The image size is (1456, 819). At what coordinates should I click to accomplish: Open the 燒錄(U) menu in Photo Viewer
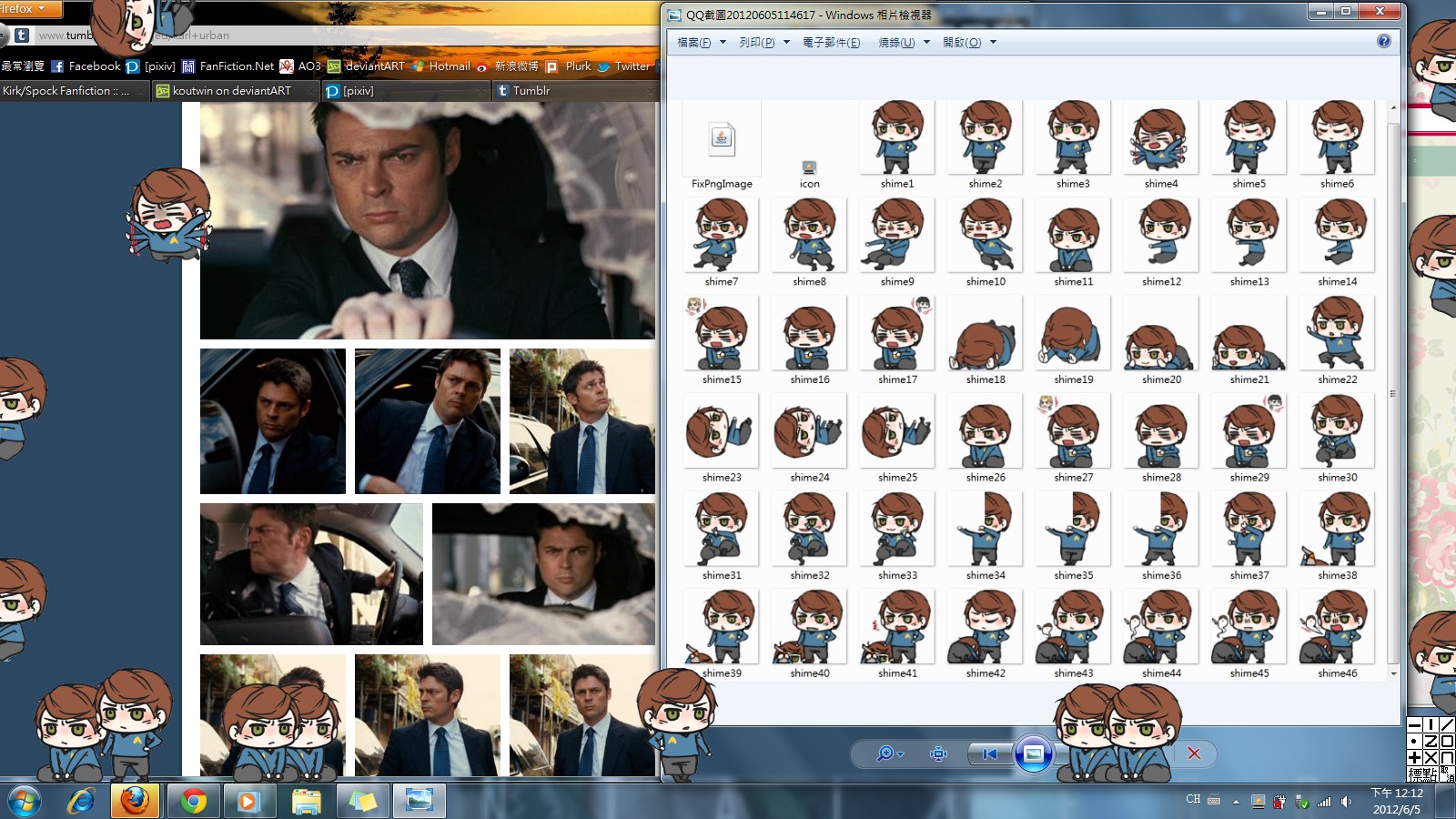[896, 43]
